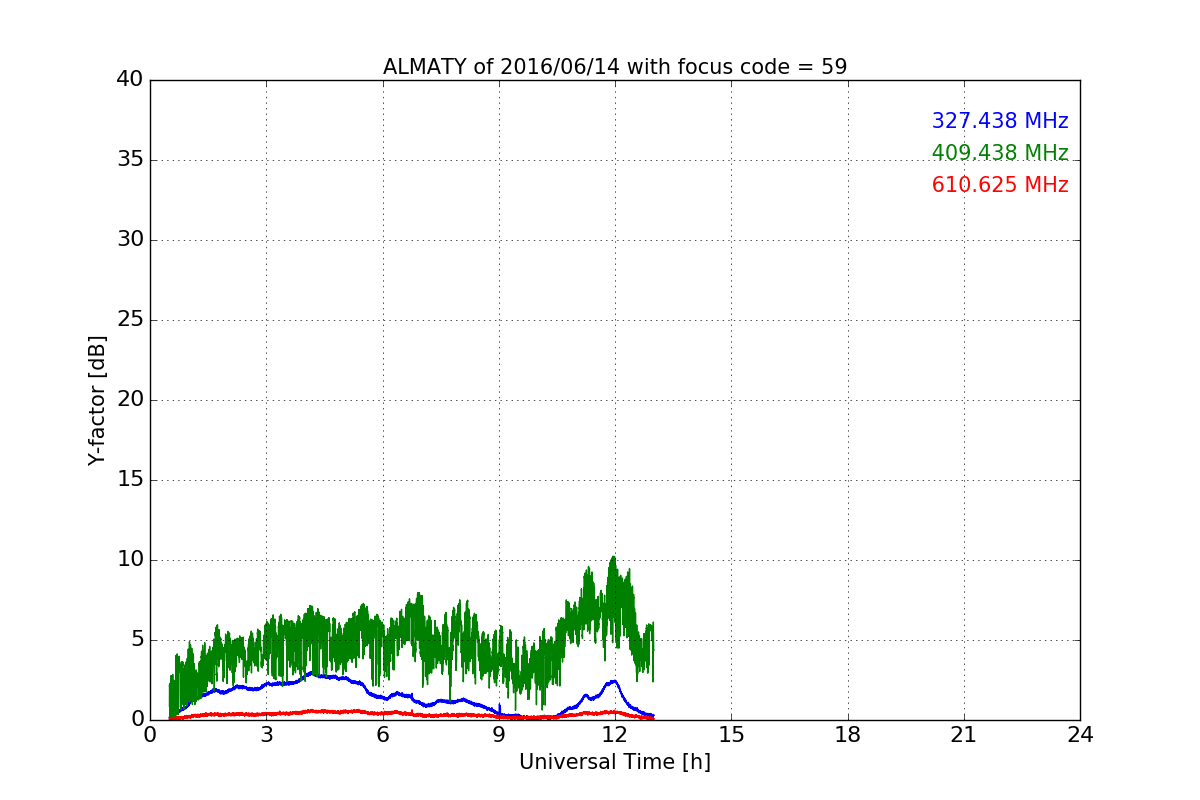Screen dimensions: 1200x800
Task: Click the x-axis tick label 12
Action: tap(615, 734)
